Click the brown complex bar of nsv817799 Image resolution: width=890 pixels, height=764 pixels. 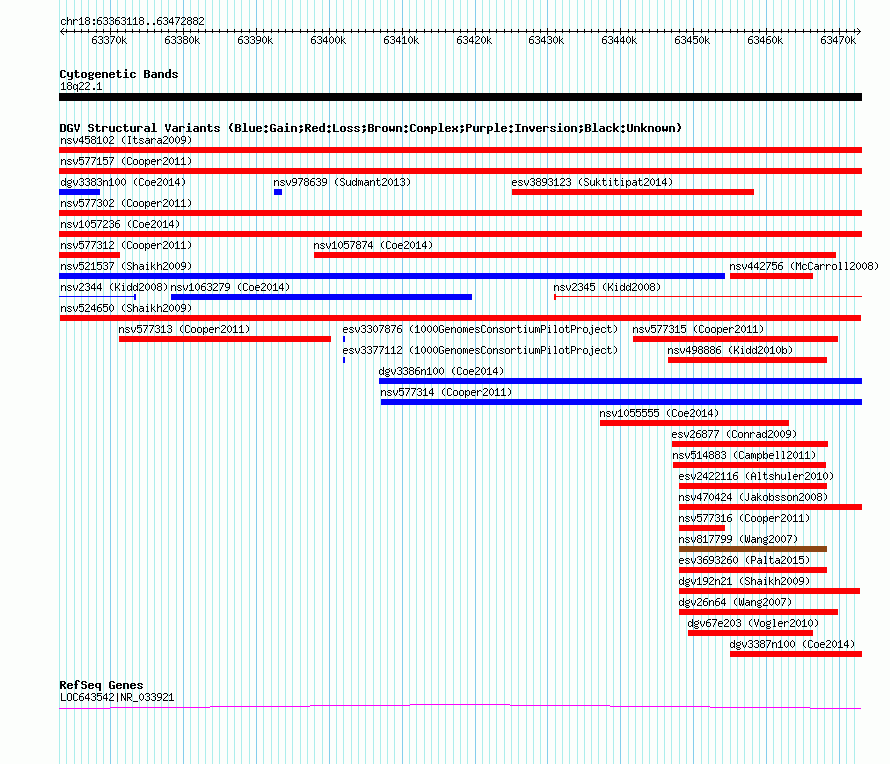[753, 549]
